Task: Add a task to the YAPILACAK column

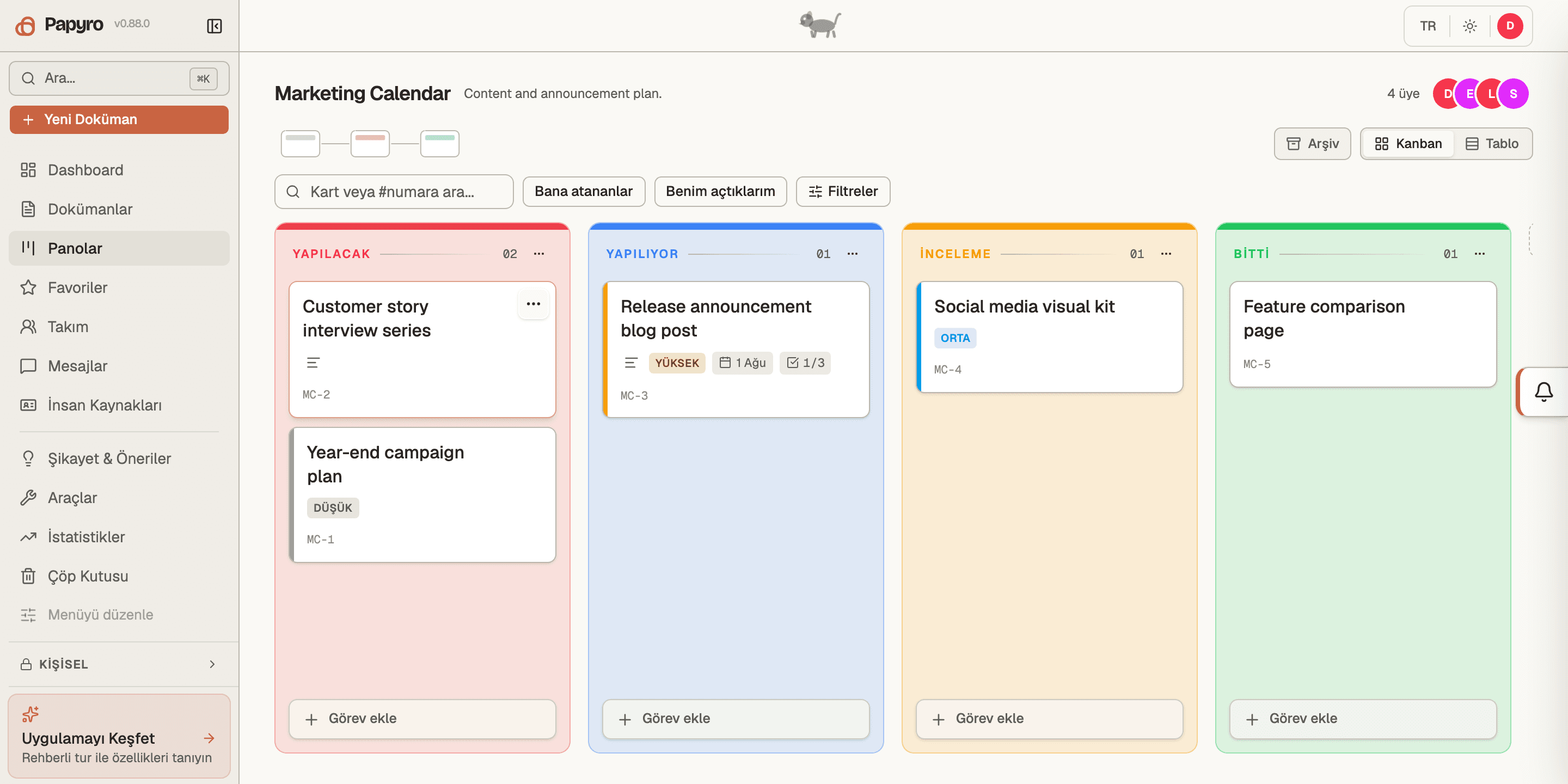Action: tap(422, 719)
